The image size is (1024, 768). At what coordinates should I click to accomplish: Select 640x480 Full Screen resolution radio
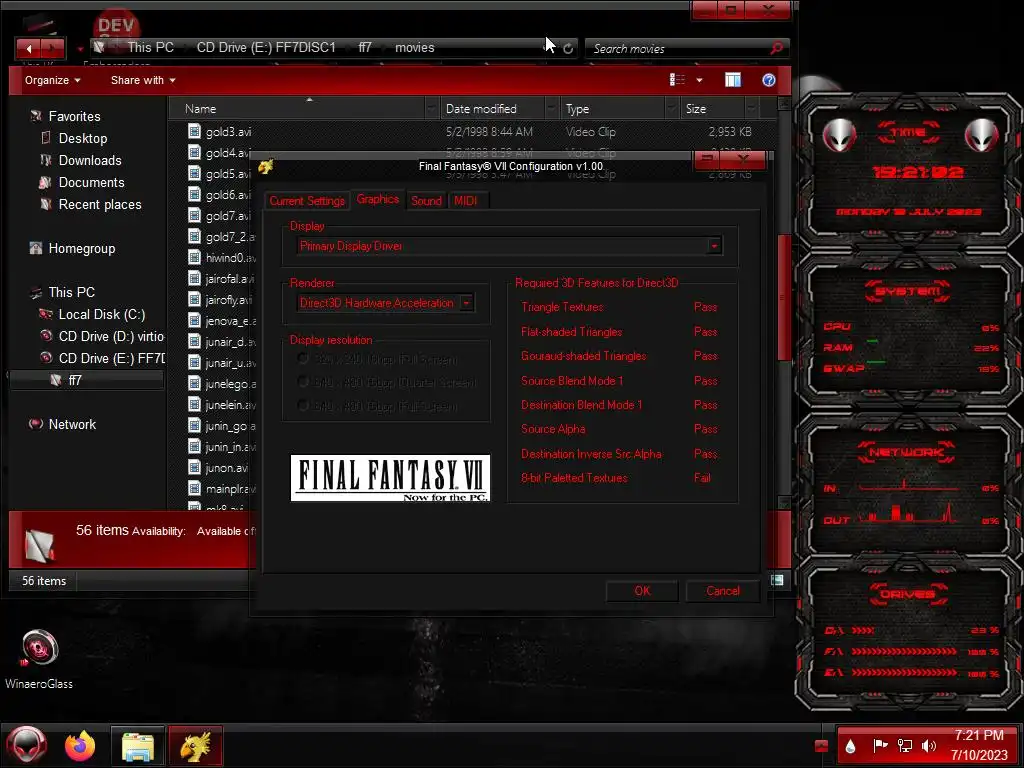coord(302,406)
